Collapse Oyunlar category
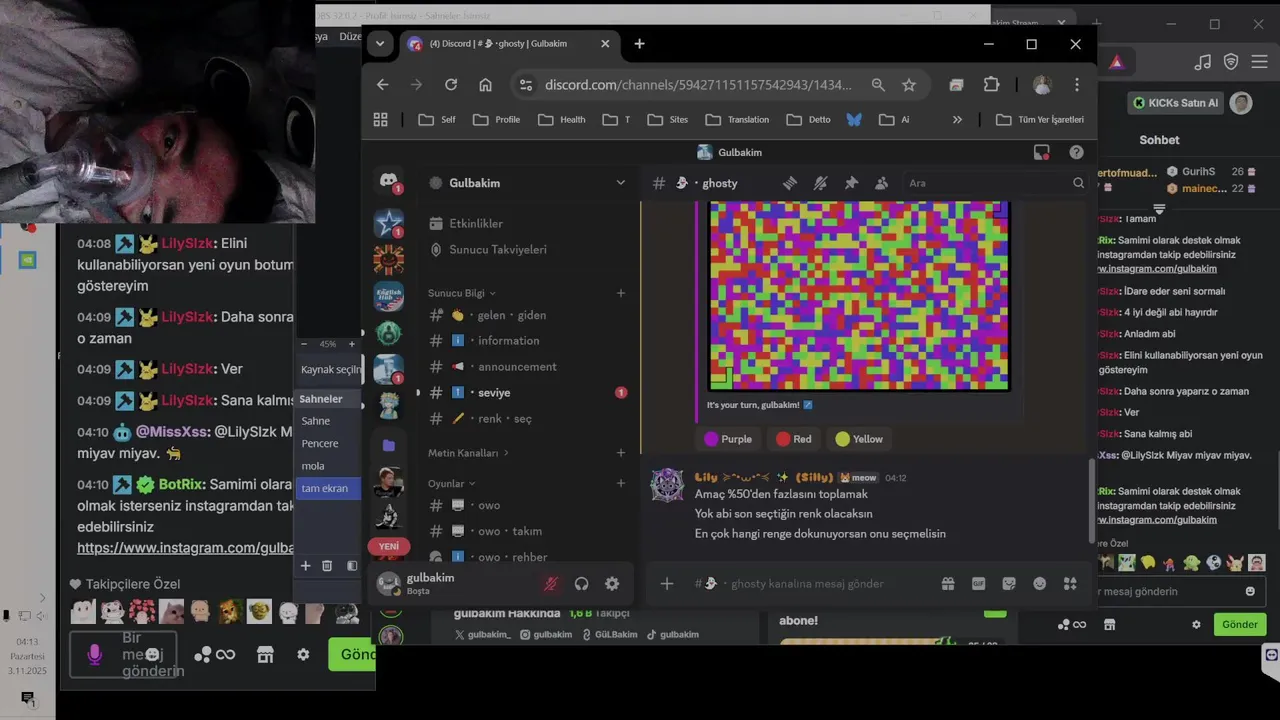The width and height of the screenshot is (1280, 720). pyautogui.click(x=451, y=483)
